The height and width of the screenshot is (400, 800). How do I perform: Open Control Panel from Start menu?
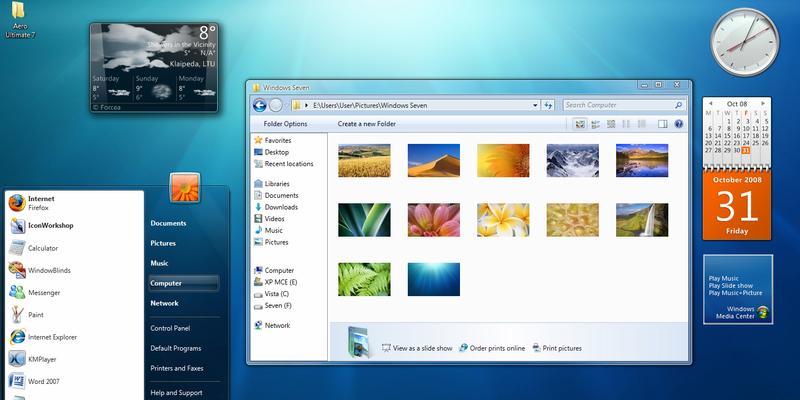tap(170, 329)
